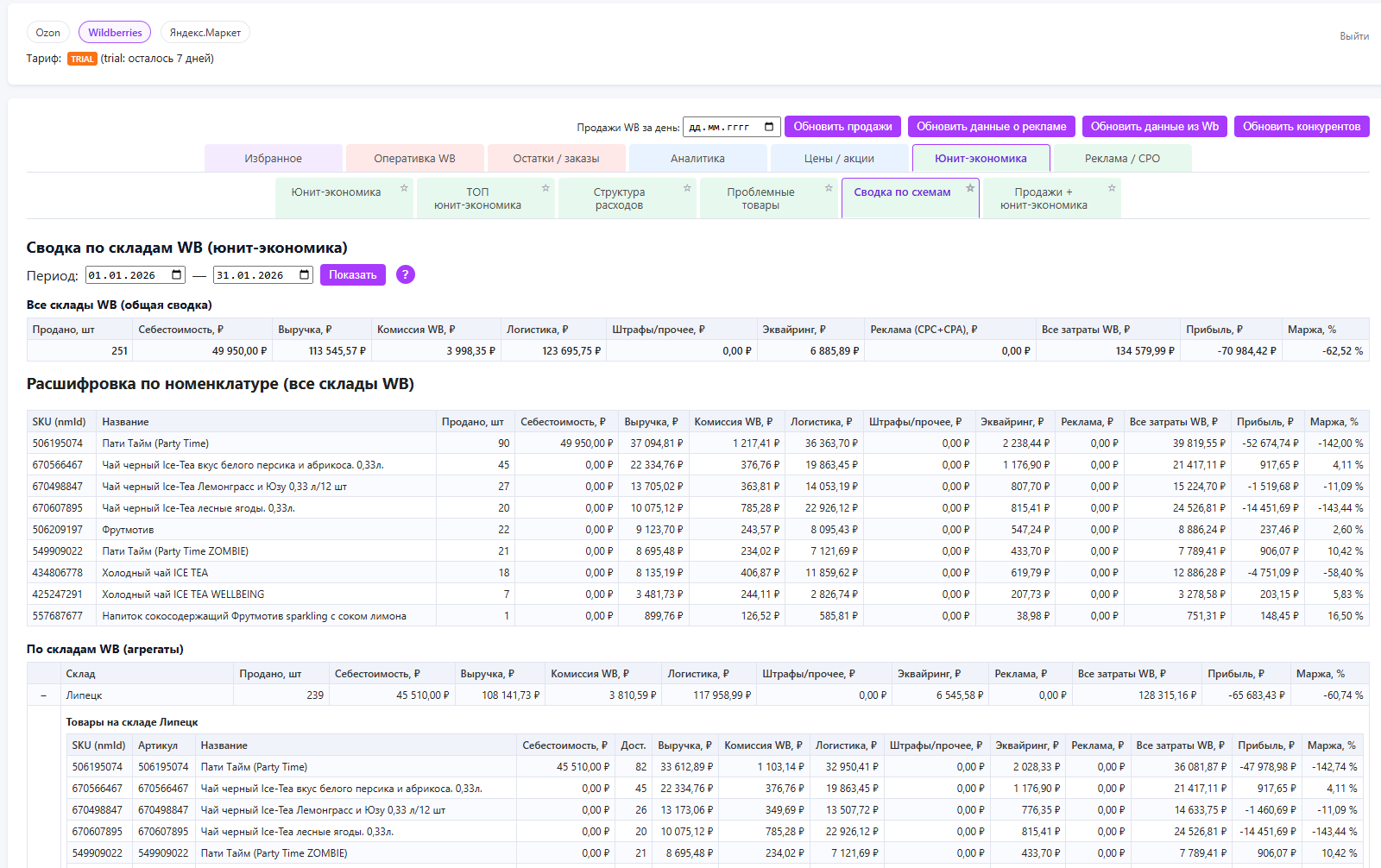Select the Wildberries marketplace
Image resolution: width=1381 pixels, height=868 pixels.
click(115, 33)
